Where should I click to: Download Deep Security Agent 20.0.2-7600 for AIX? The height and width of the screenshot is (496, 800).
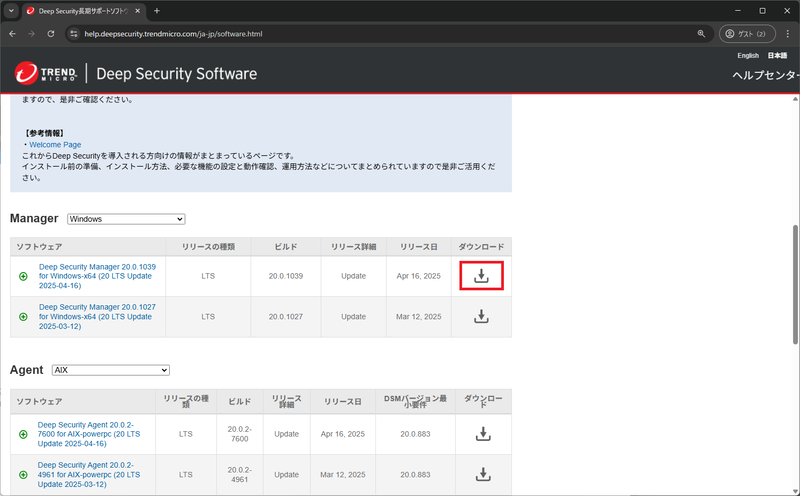[483, 434]
